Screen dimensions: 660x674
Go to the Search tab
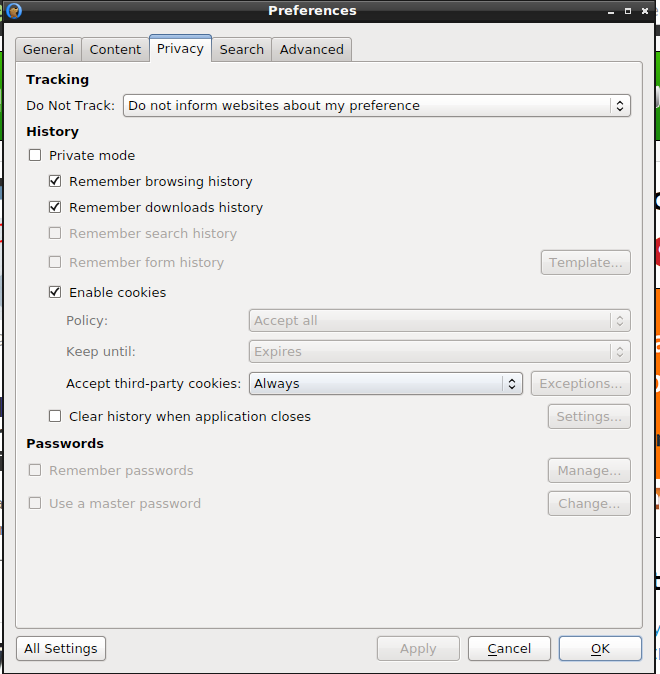pos(242,49)
